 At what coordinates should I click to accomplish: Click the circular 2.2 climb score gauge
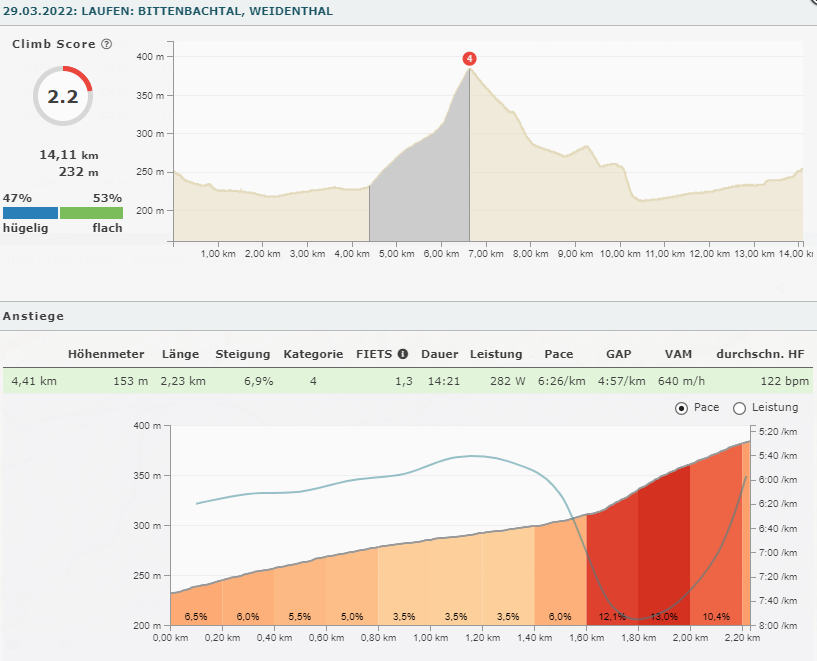tap(63, 96)
